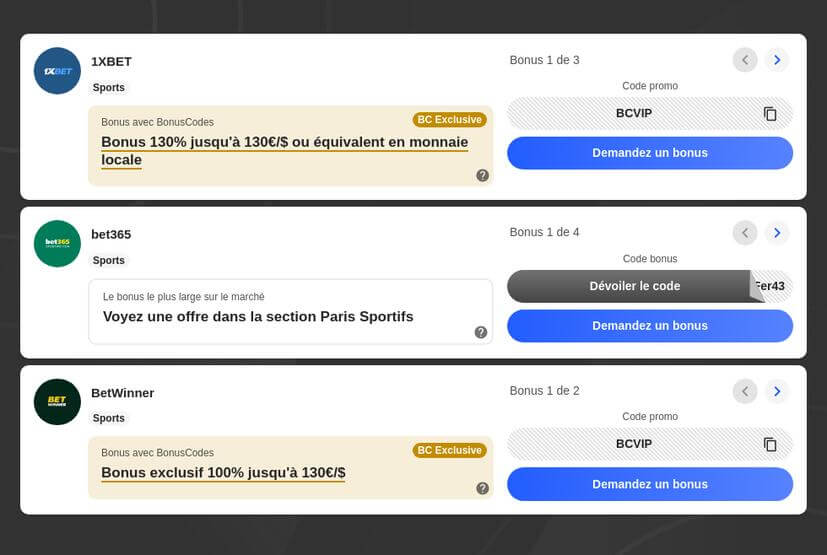This screenshot has height=555, width=827.
Task: Click the 1XBET BCVIP code field
Action: click(x=650, y=113)
